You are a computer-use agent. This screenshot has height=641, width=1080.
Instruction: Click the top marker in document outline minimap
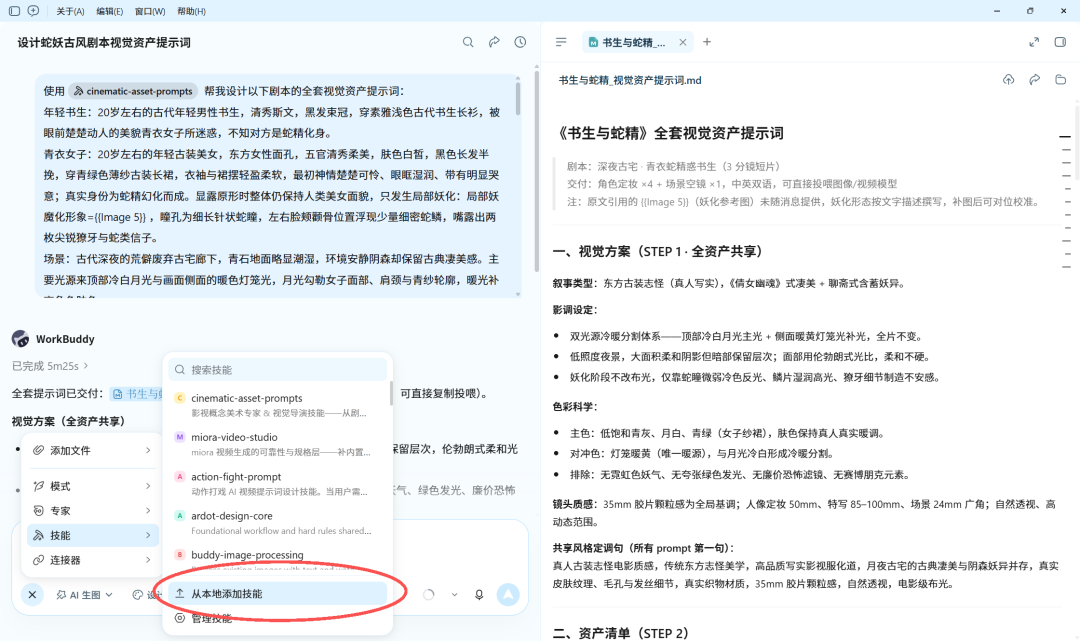click(1065, 137)
